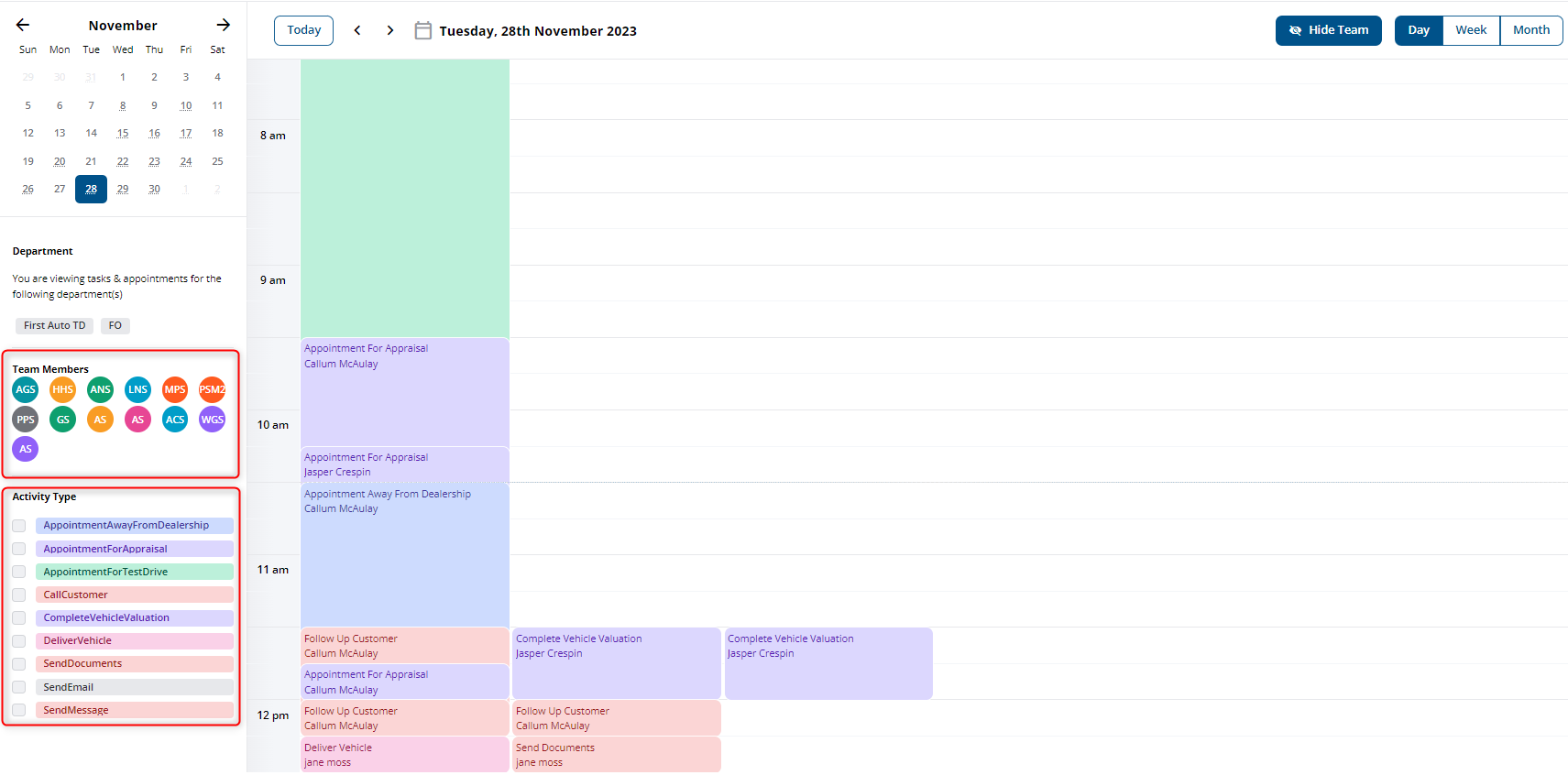Screen dimensions: 1568x775
Task: Tick the SendMessage checkbox
Action: 18,710
